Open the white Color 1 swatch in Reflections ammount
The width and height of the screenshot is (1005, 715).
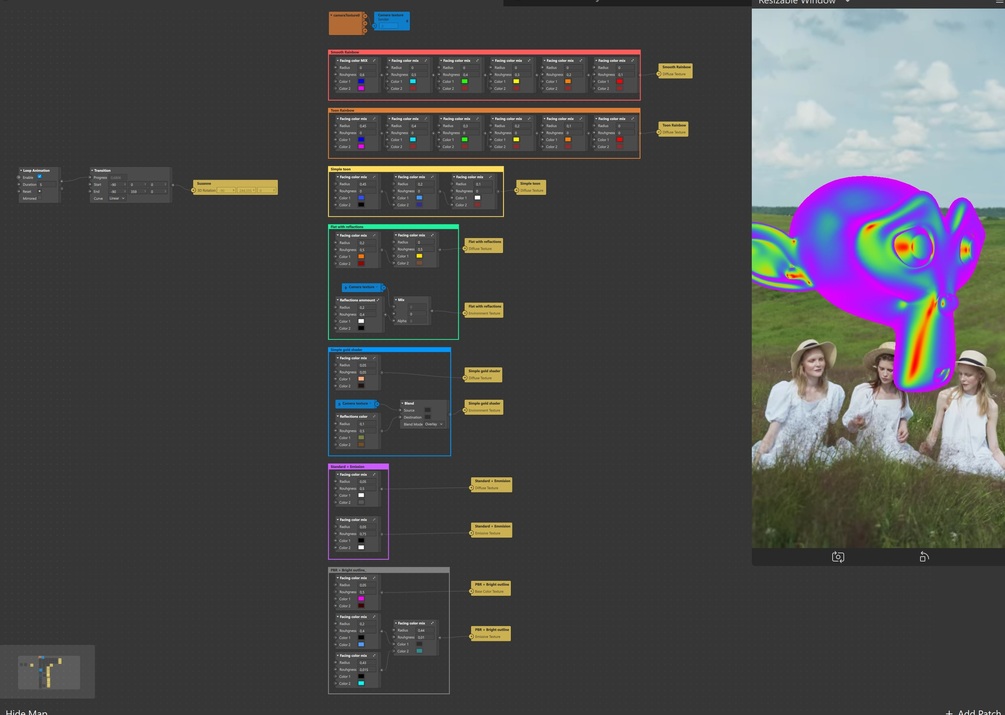(x=361, y=322)
